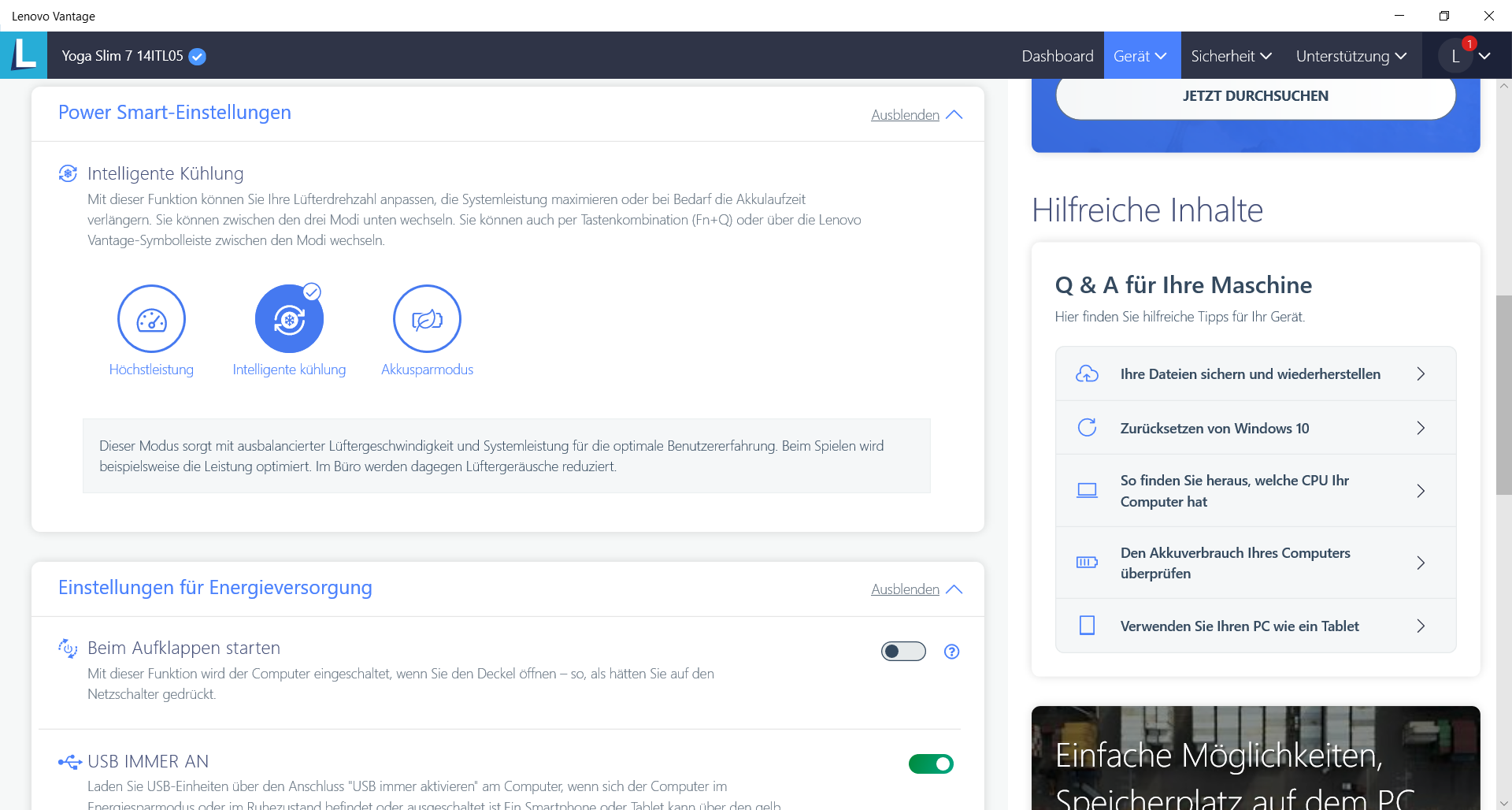Image resolution: width=1512 pixels, height=810 pixels.
Task: Open the user account dropdown arrow
Action: (x=1484, y=56)
